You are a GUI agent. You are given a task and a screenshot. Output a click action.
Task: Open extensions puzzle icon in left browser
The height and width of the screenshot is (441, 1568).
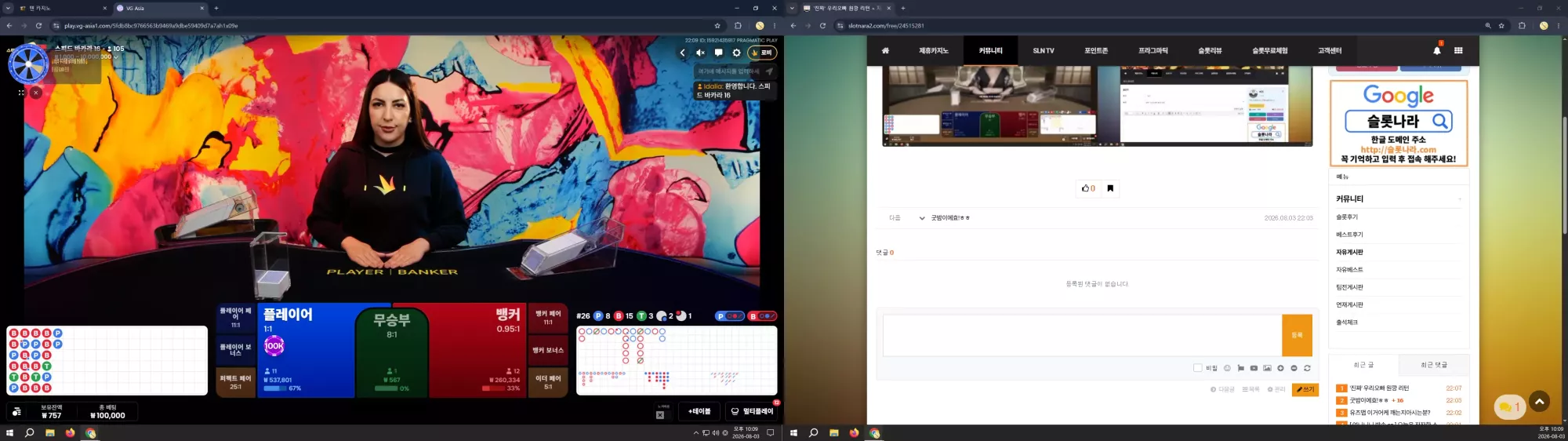[x=738, y=25]
